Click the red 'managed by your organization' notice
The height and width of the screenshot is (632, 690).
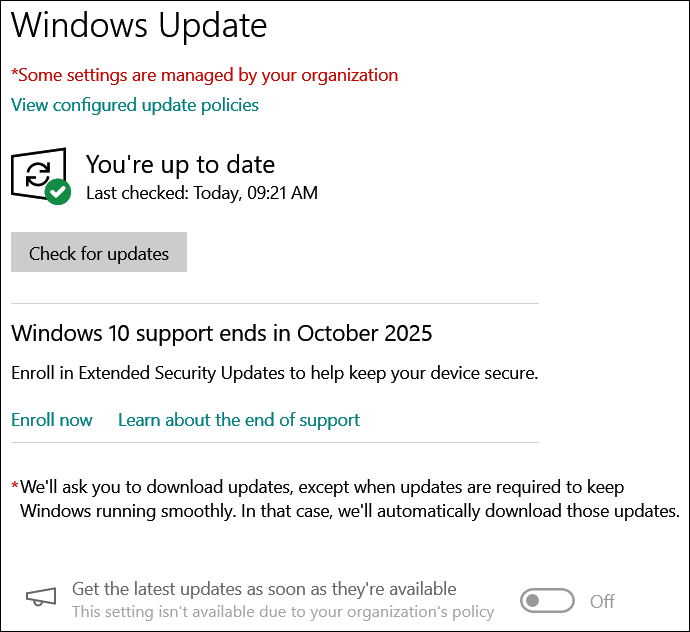204,75
